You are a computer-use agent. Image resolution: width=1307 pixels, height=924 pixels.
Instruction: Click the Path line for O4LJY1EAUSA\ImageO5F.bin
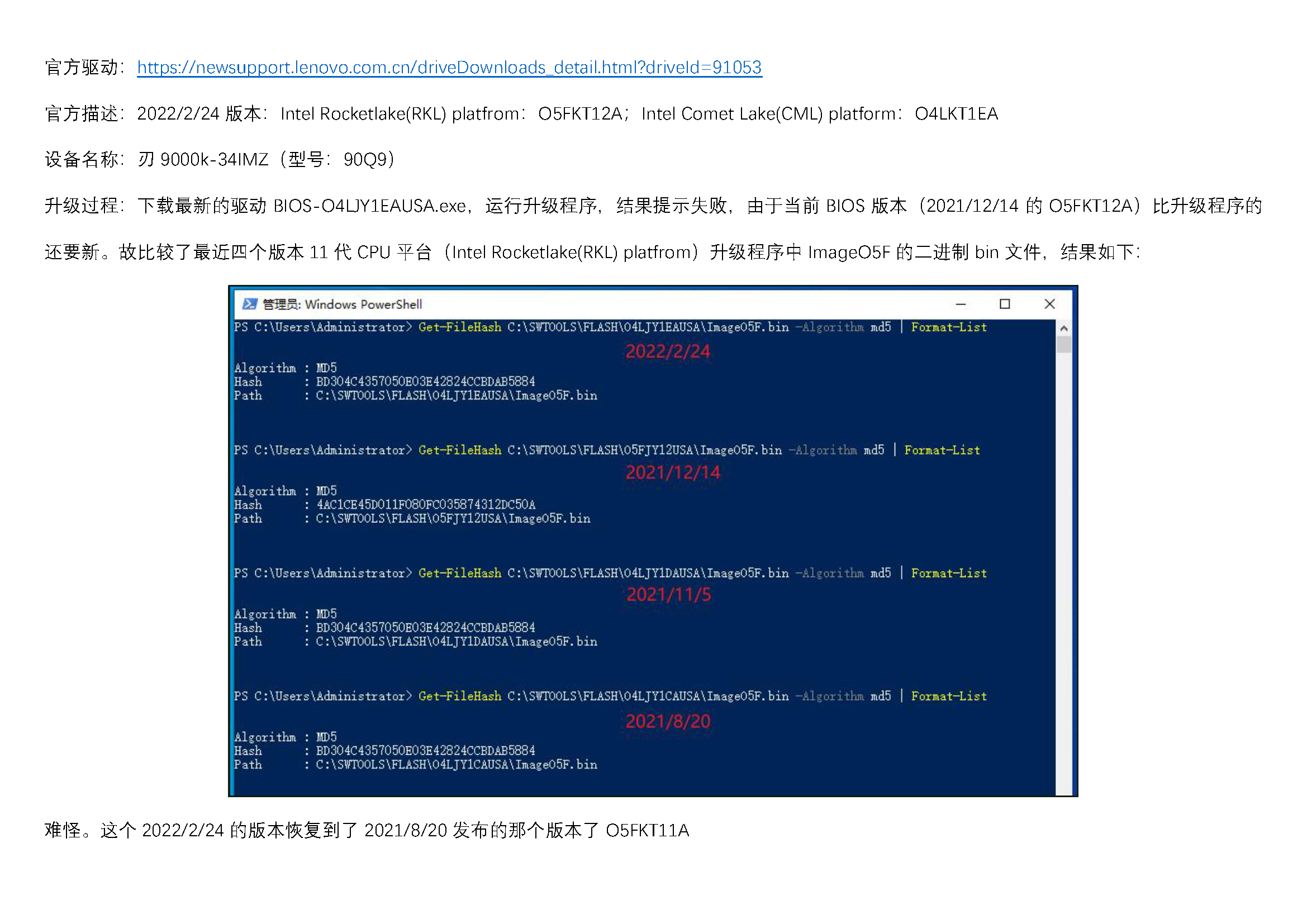[416, 396]
